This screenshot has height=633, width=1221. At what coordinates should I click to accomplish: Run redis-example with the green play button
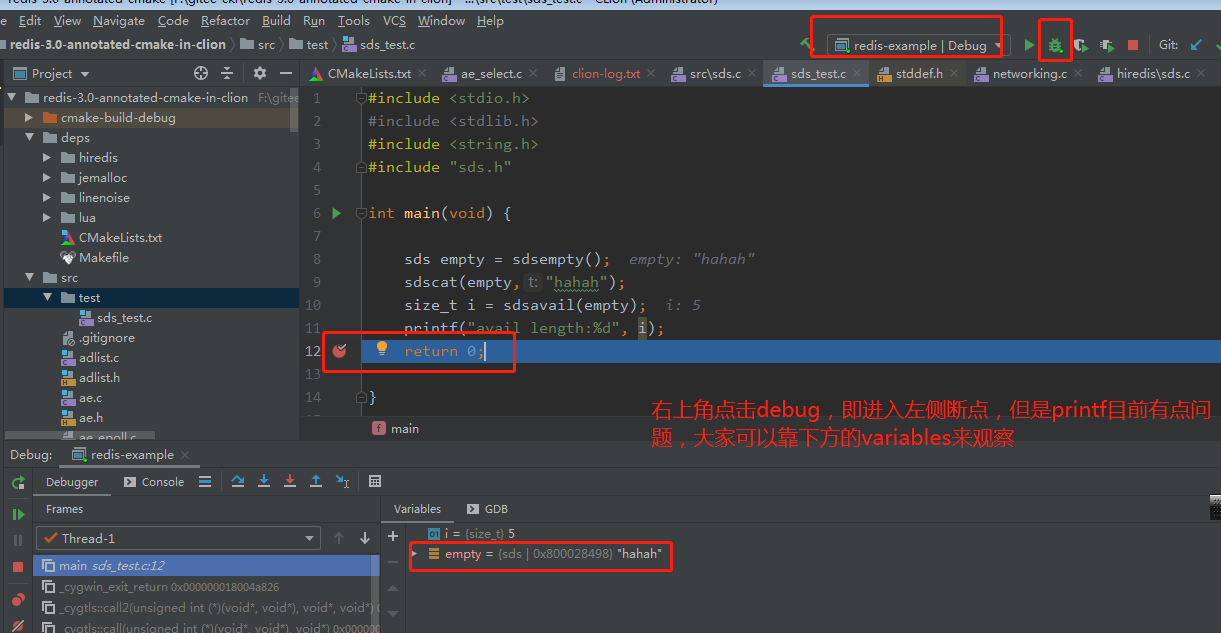(x=1029, y=45)
